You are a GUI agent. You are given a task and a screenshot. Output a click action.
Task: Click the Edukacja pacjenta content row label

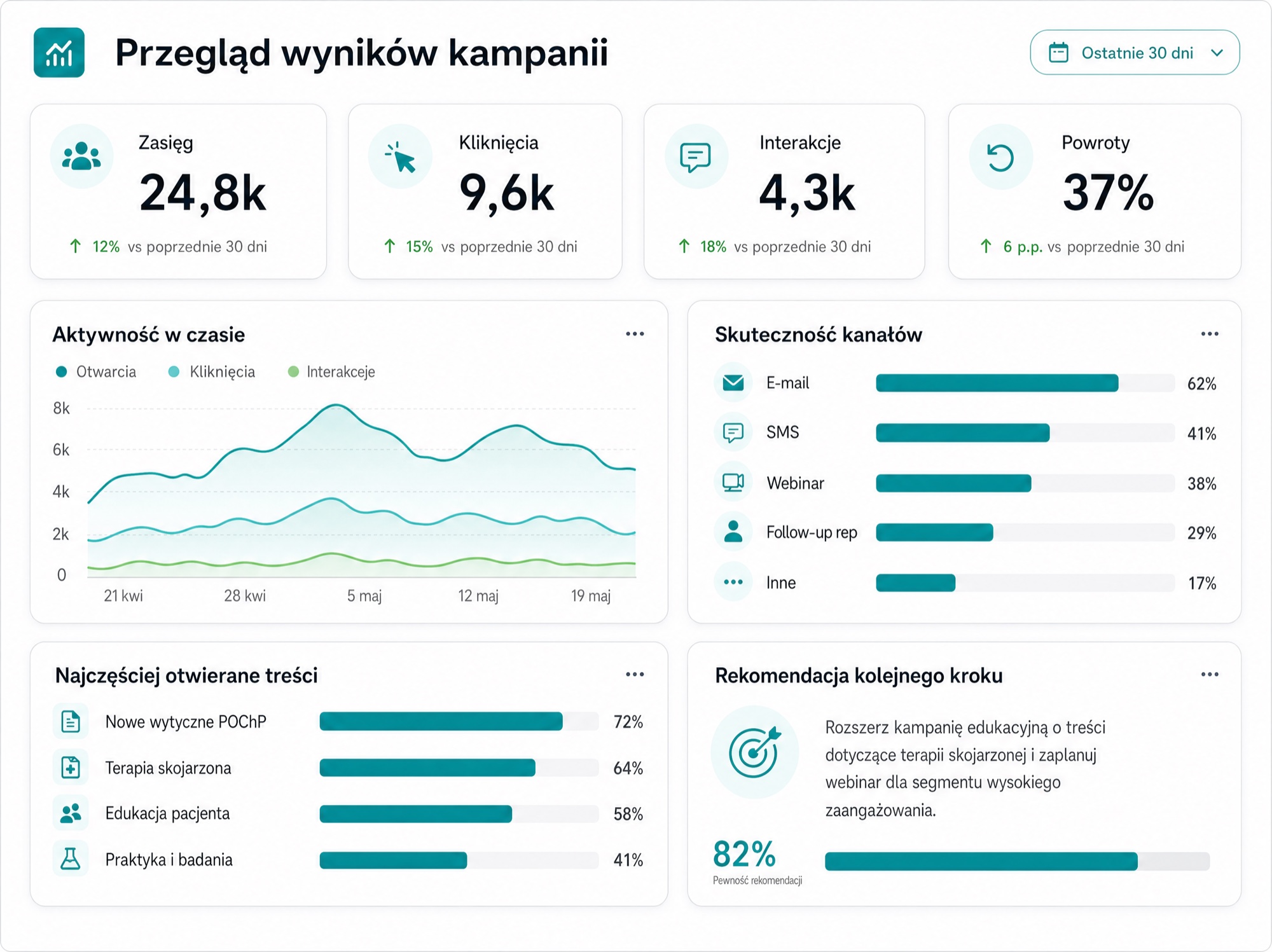[167, 814]
